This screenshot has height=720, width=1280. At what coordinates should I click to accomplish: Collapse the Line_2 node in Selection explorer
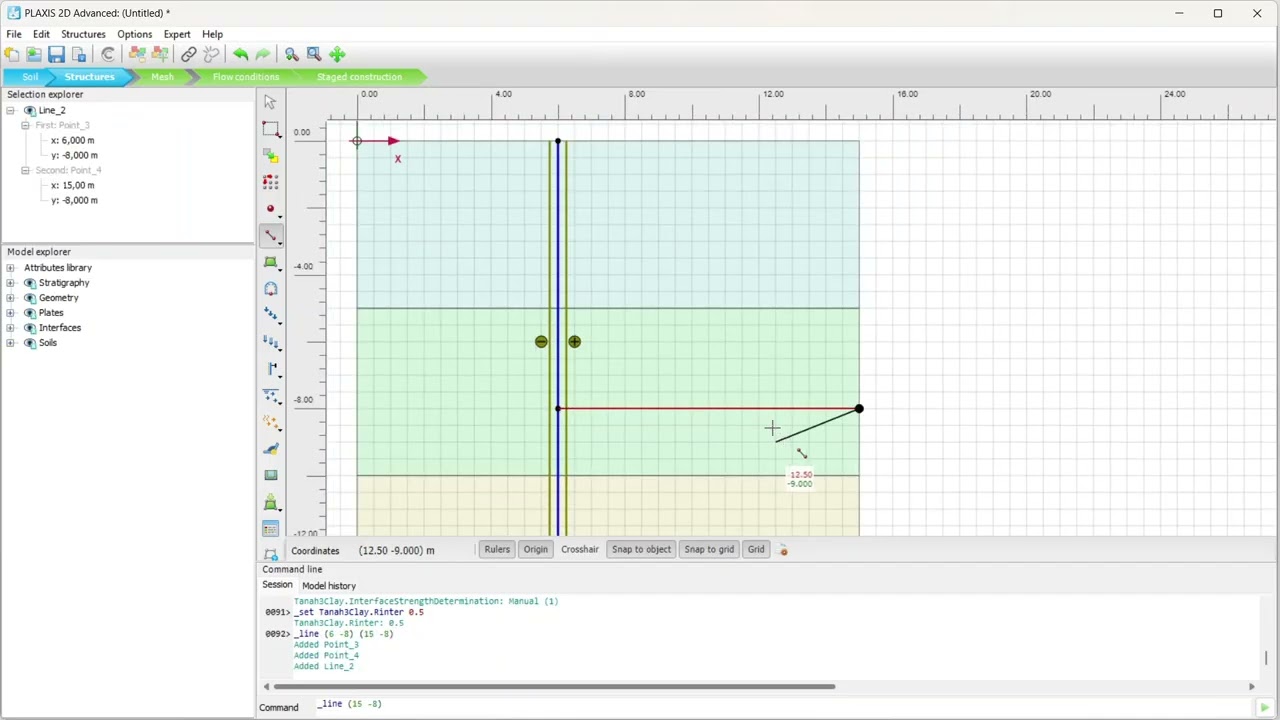pos(10,110)
